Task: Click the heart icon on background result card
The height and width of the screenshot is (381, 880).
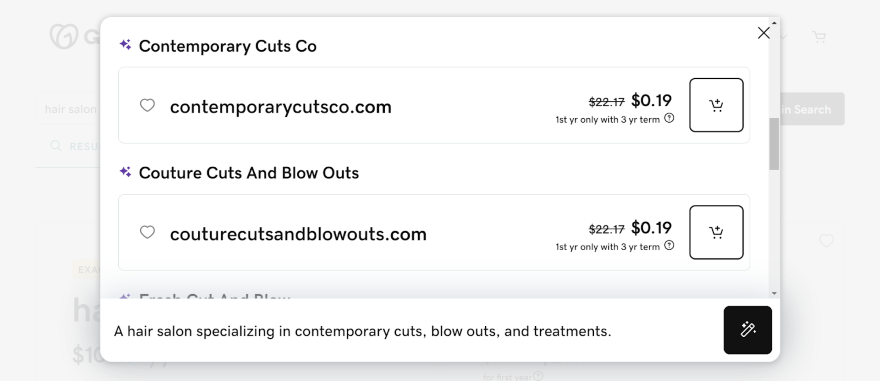Action: point(826,241)
